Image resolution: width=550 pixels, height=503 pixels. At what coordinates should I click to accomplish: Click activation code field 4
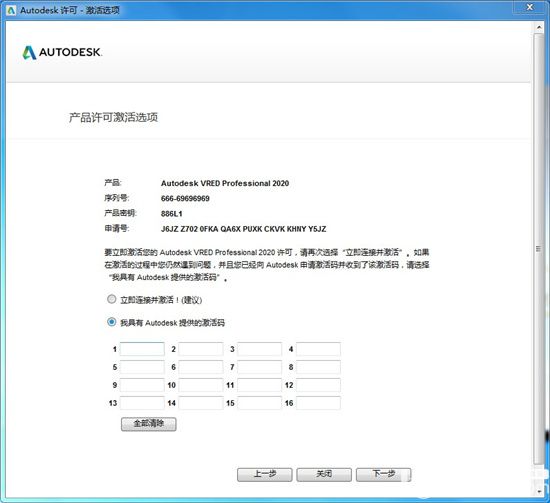coord(318,349)
